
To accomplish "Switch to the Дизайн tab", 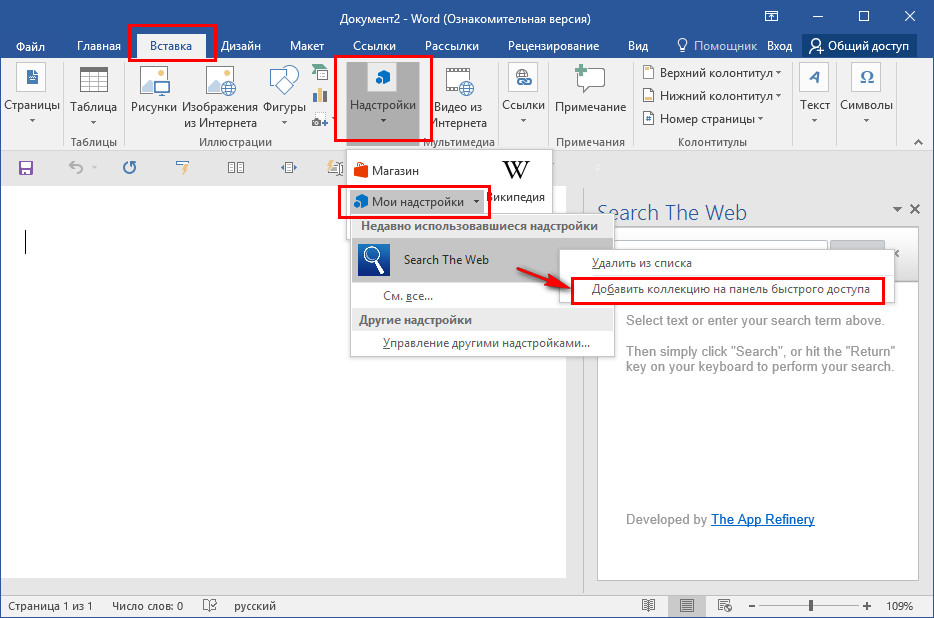I will click(x=241, y=46).
